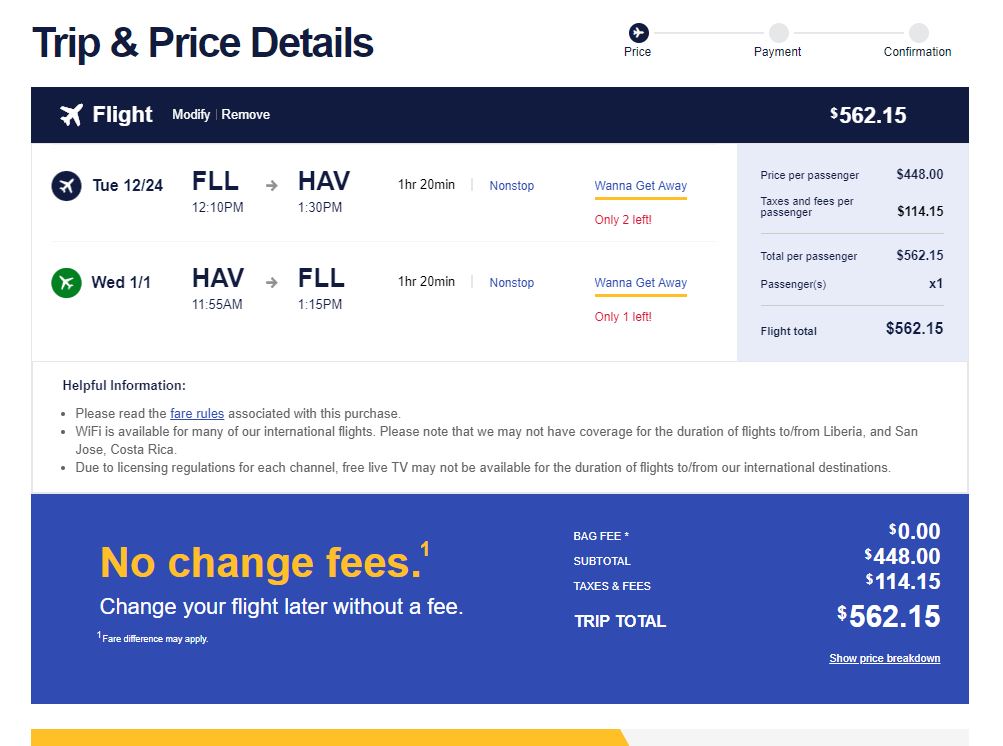Select the Payment step circle
This screenshot has width=1003, height=746.
coord(778,33)
